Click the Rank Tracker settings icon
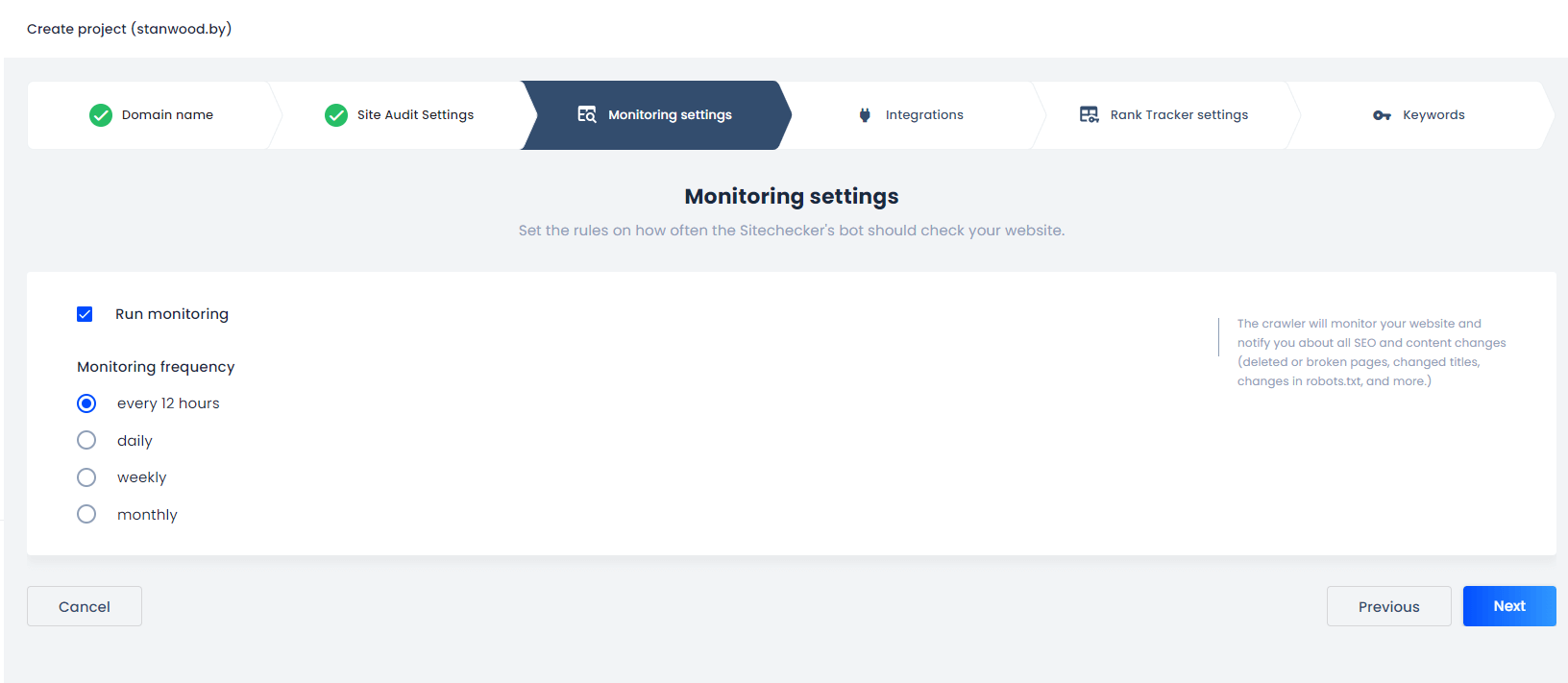This screenshot has width=1568, height=683. [1089, 114]
